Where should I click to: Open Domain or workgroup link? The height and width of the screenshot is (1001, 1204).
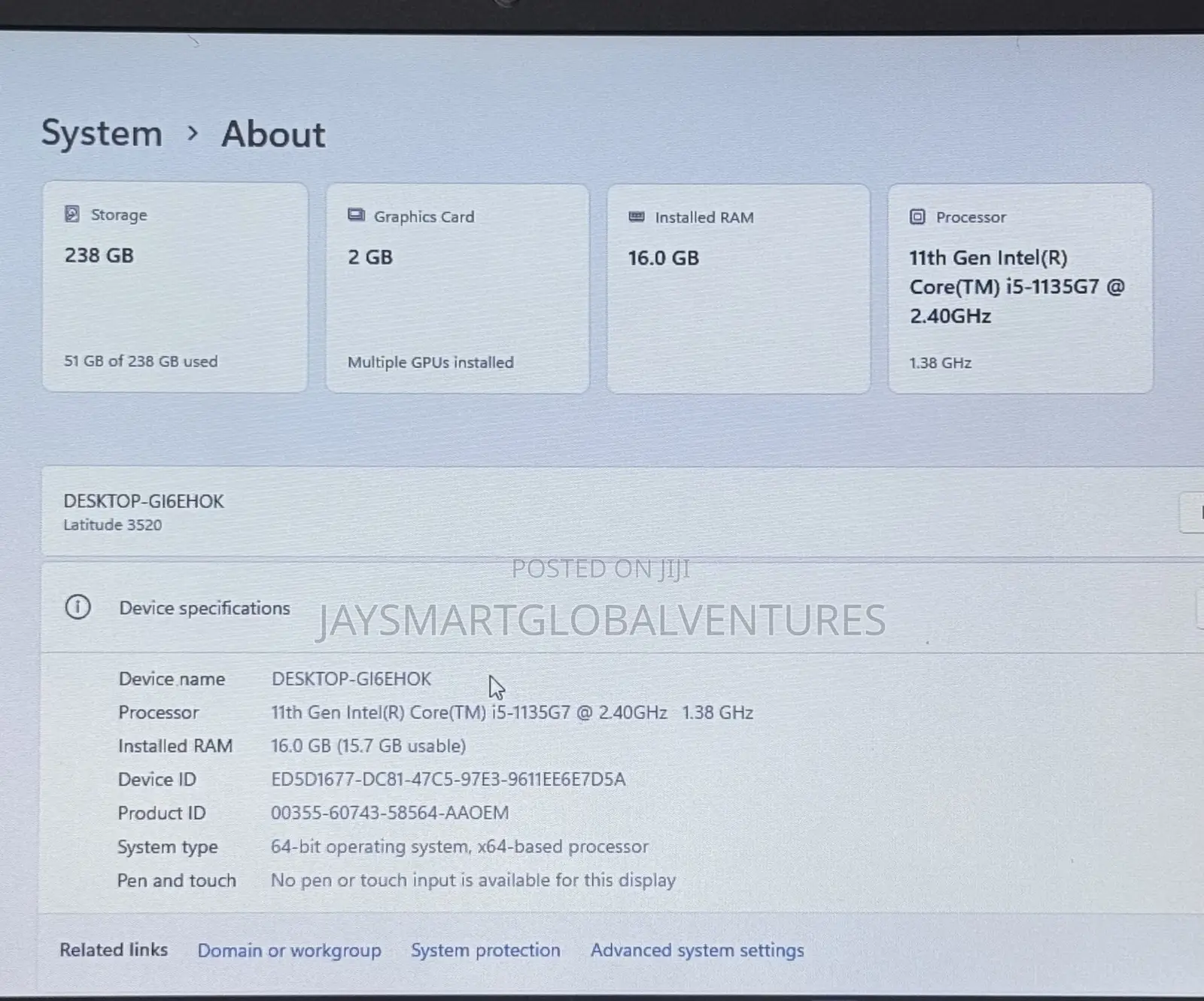click(289, 951)
